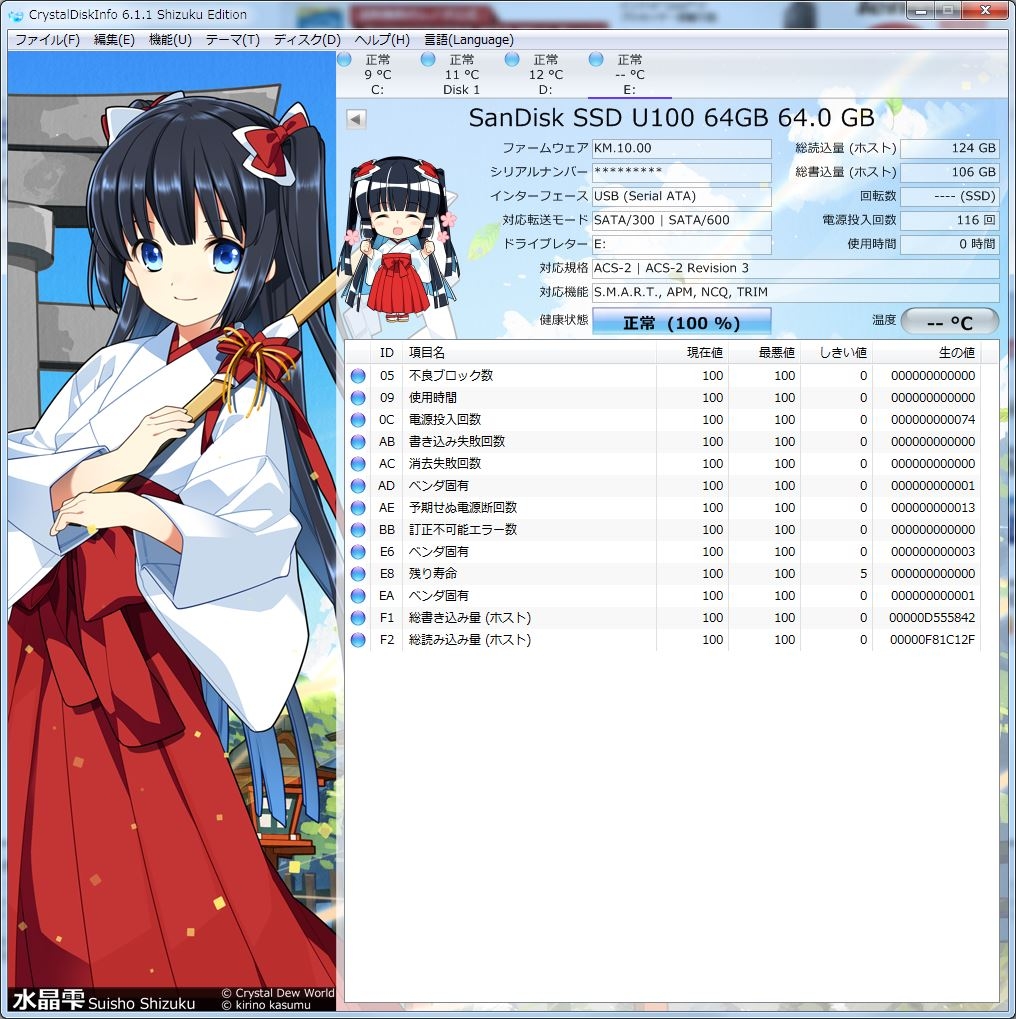
Task: Click the total host reads value 124 GB
Action: click(949, 148)
